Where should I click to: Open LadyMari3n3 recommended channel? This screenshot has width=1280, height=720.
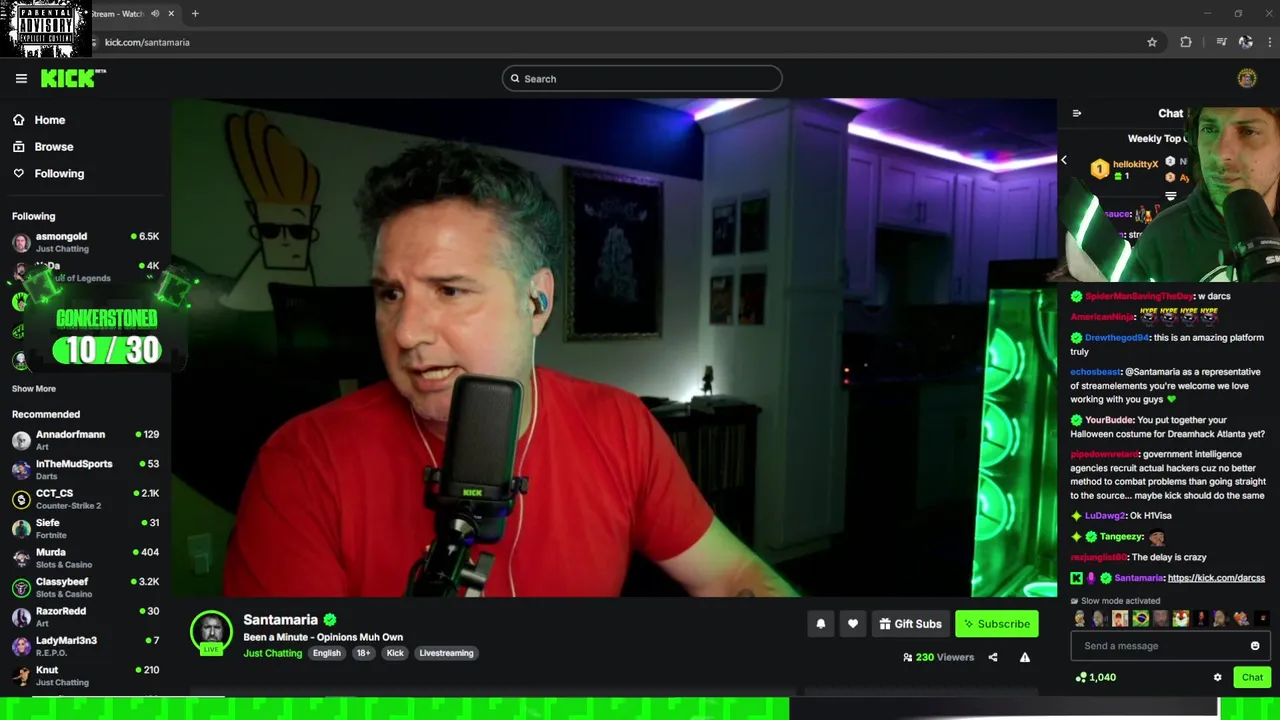85,646
